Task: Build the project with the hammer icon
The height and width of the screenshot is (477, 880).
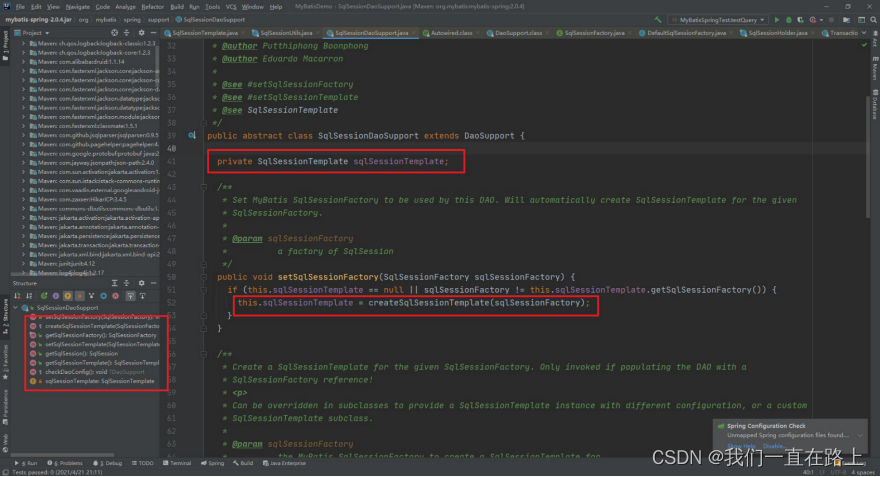Action: click(x=658, y=20)
